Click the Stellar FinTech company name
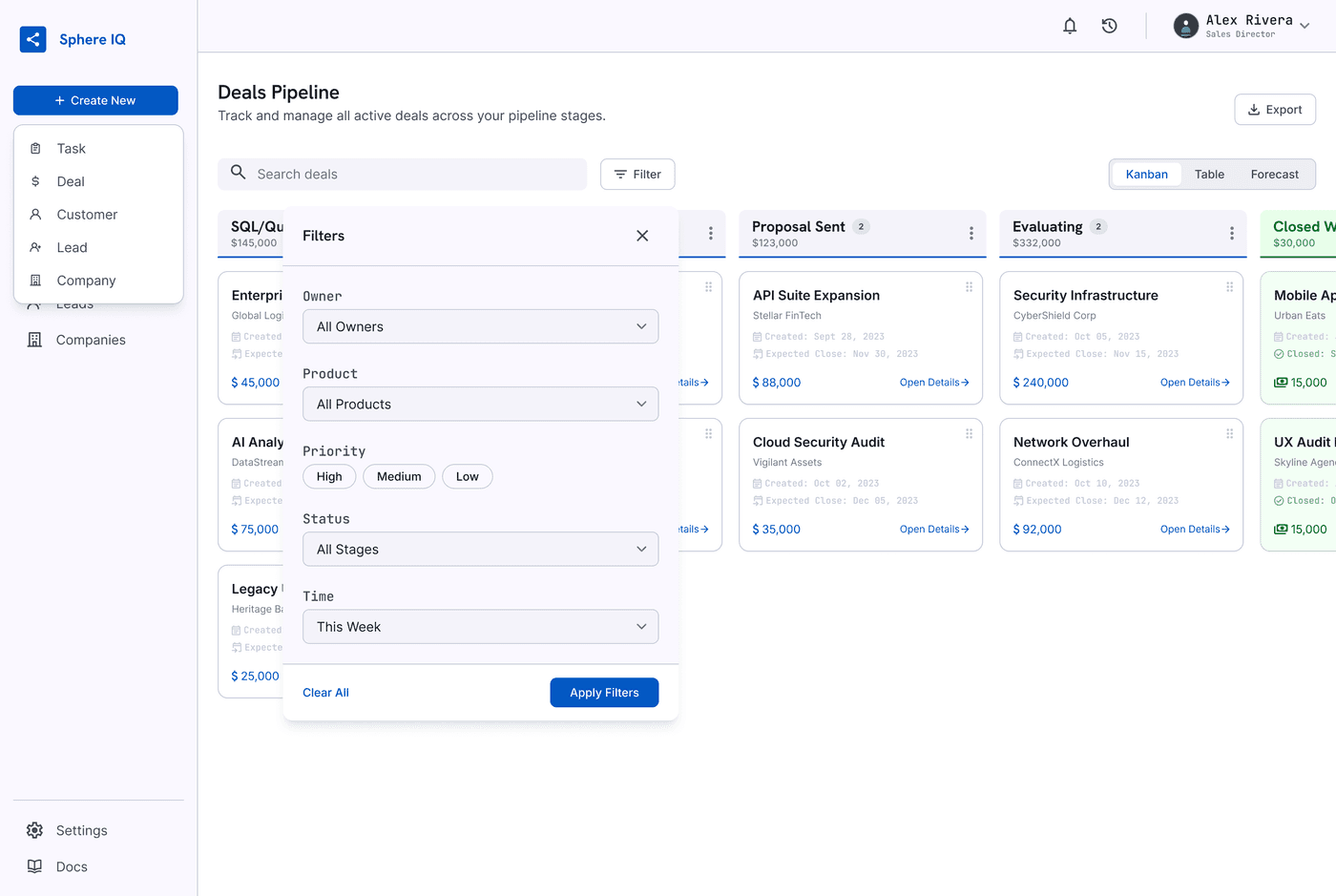Screen dimensions: 1336x896 [x=787, y=316]
